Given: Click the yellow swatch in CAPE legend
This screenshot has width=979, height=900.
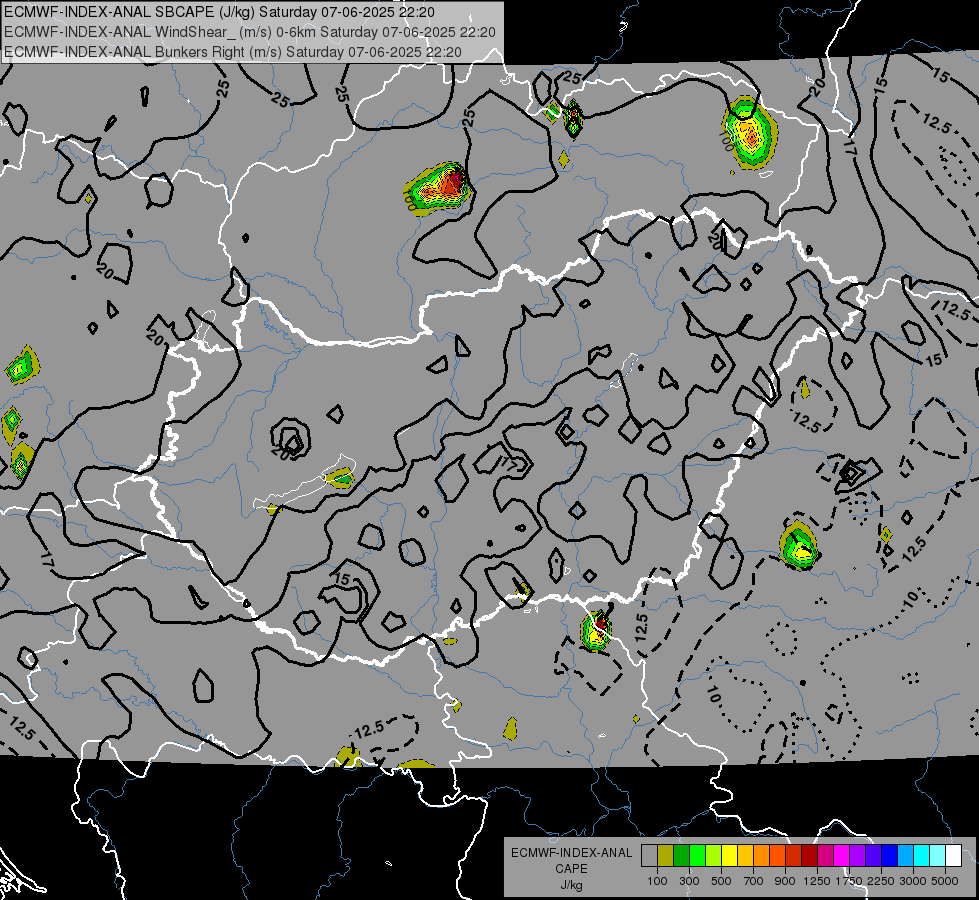Looking at the screenshot, I should tap(729, 856).
